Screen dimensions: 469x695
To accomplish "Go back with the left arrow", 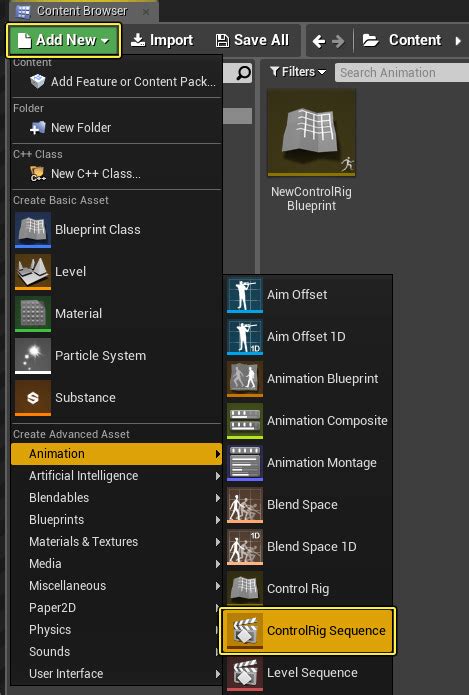I will tap(319, 41).
